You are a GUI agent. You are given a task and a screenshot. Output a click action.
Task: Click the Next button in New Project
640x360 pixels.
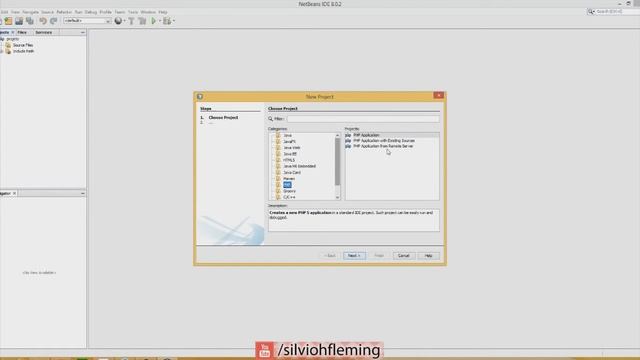pyautogui.click(x=354, y=256)
